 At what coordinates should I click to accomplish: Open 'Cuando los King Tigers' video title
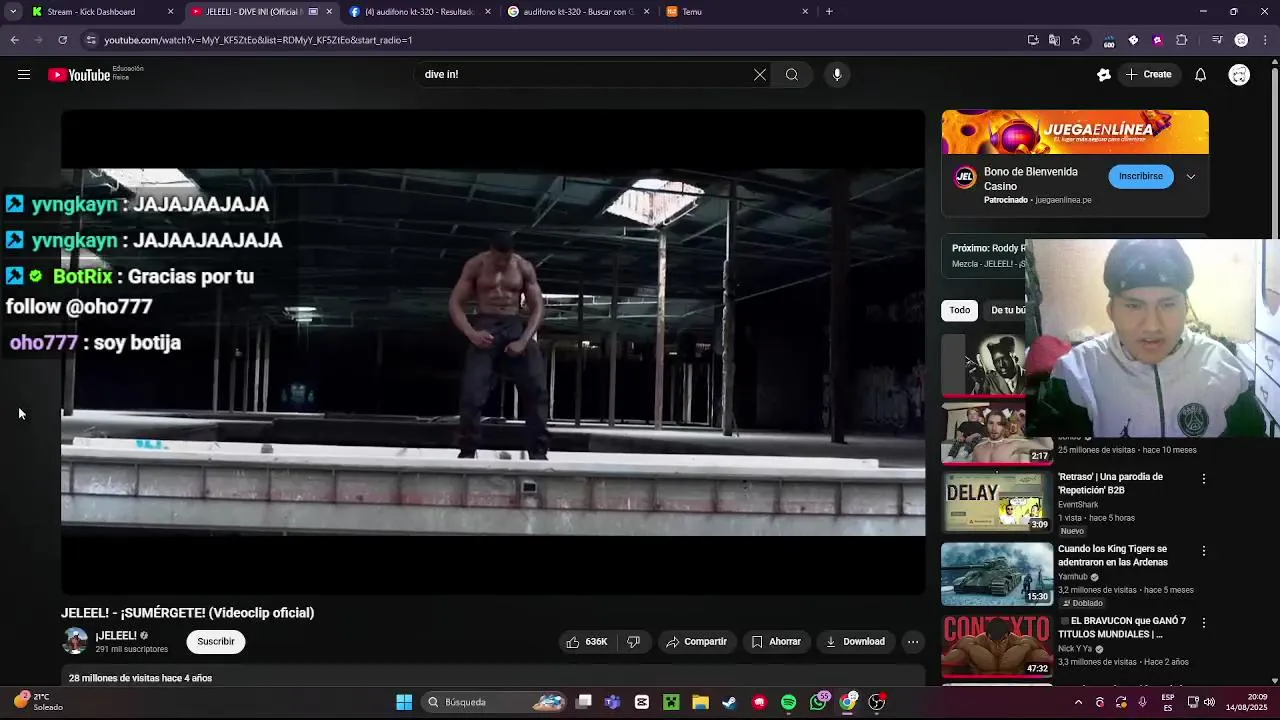(1113, 555)
